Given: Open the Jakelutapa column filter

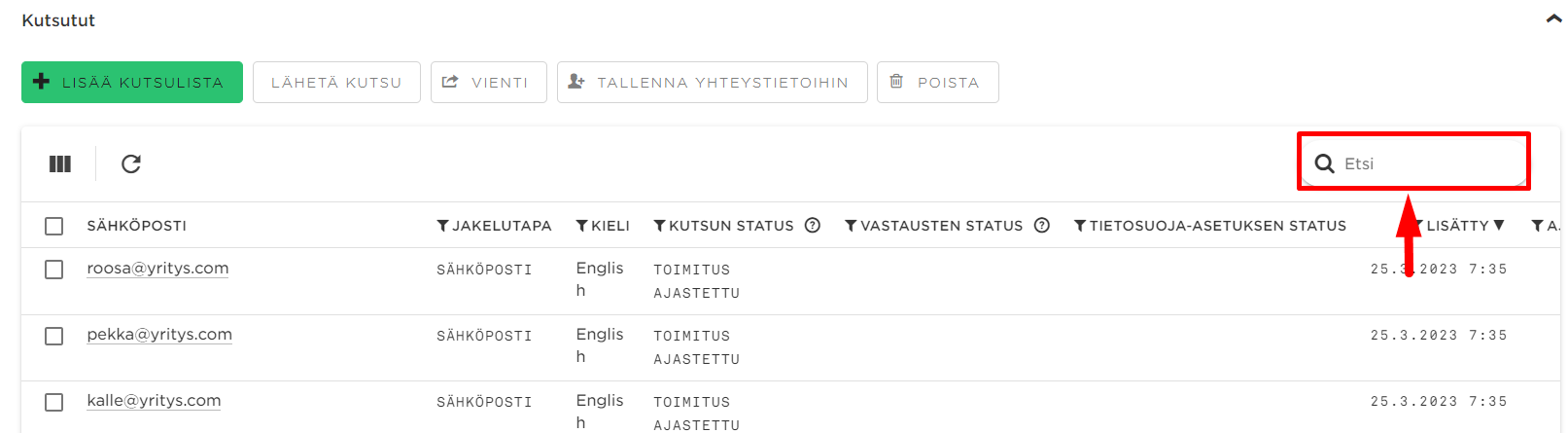Looking at the screenshot, I should click(442, 226).
